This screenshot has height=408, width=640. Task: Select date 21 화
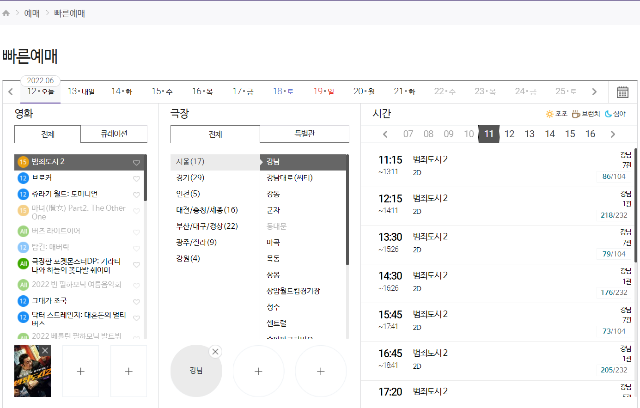coord(404,91)
